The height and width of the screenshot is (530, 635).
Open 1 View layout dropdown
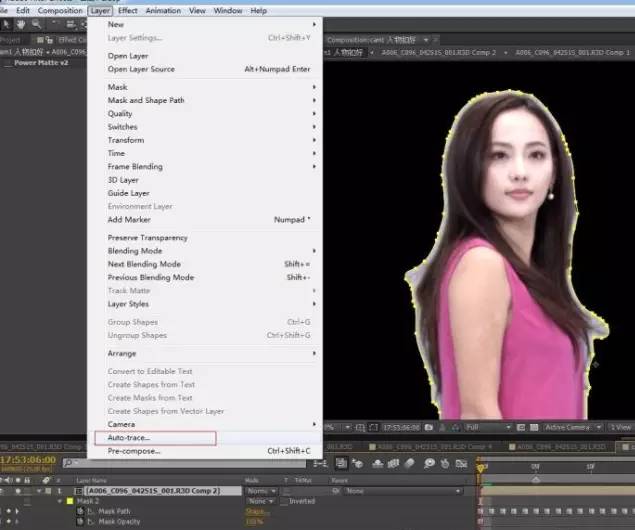(x=622, y=427)
